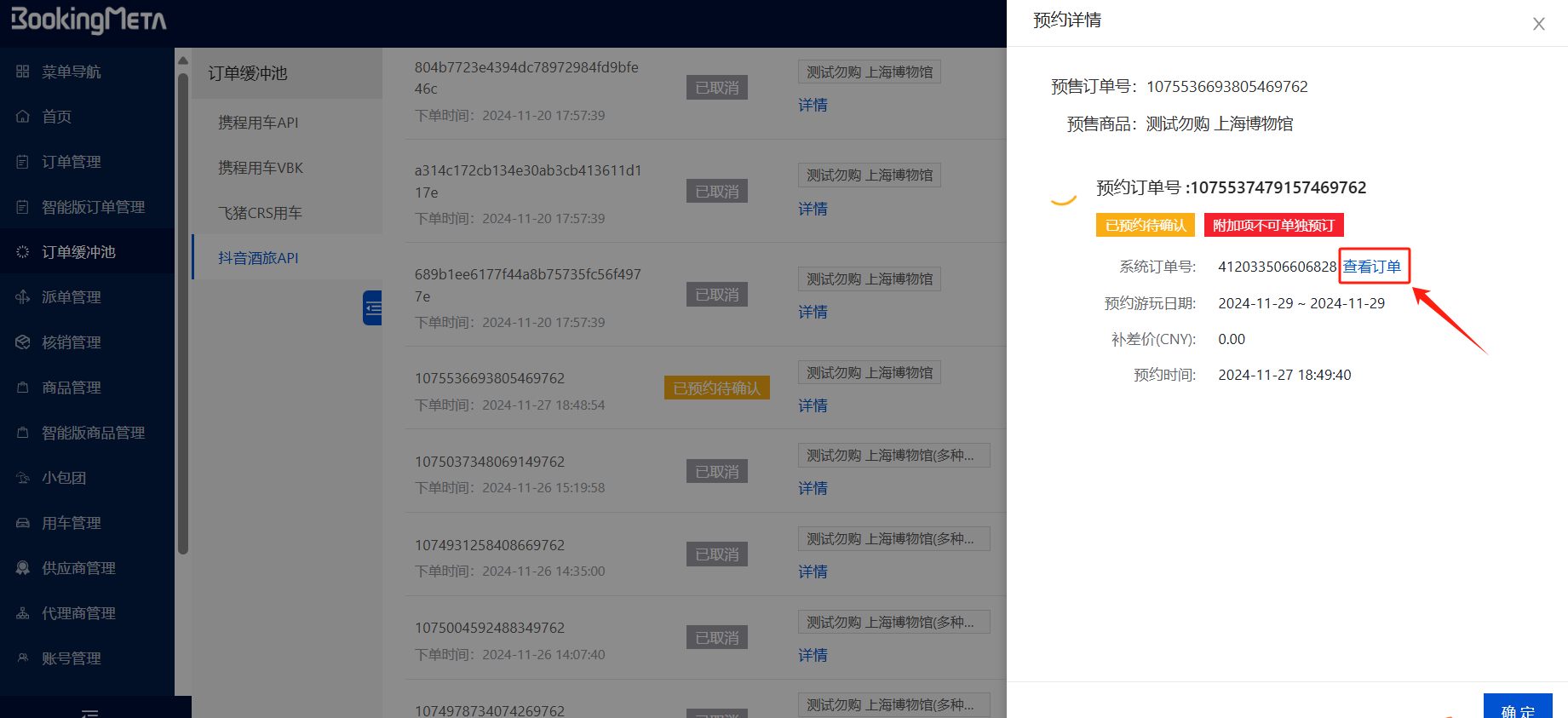Click the 确定 button

click(x=1518, y=708)
